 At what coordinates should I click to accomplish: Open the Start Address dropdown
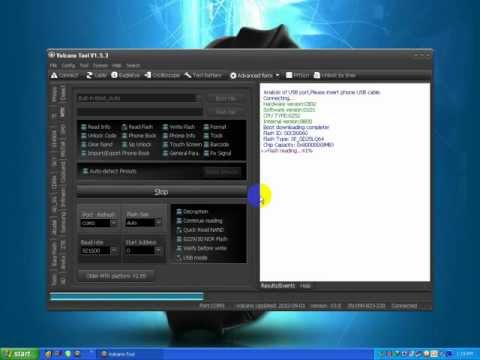coord(158,250)
